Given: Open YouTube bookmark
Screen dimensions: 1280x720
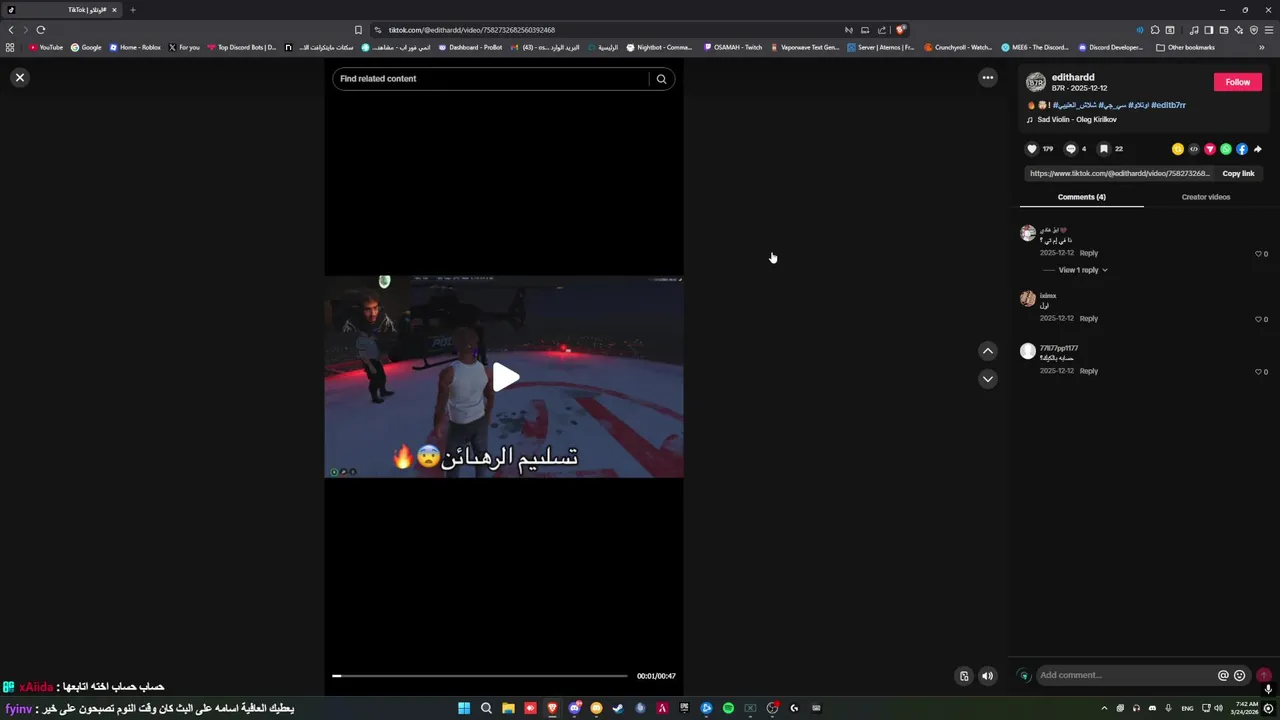Looking at the screenshot, I should pyautogui.click(x=46, y=47).
